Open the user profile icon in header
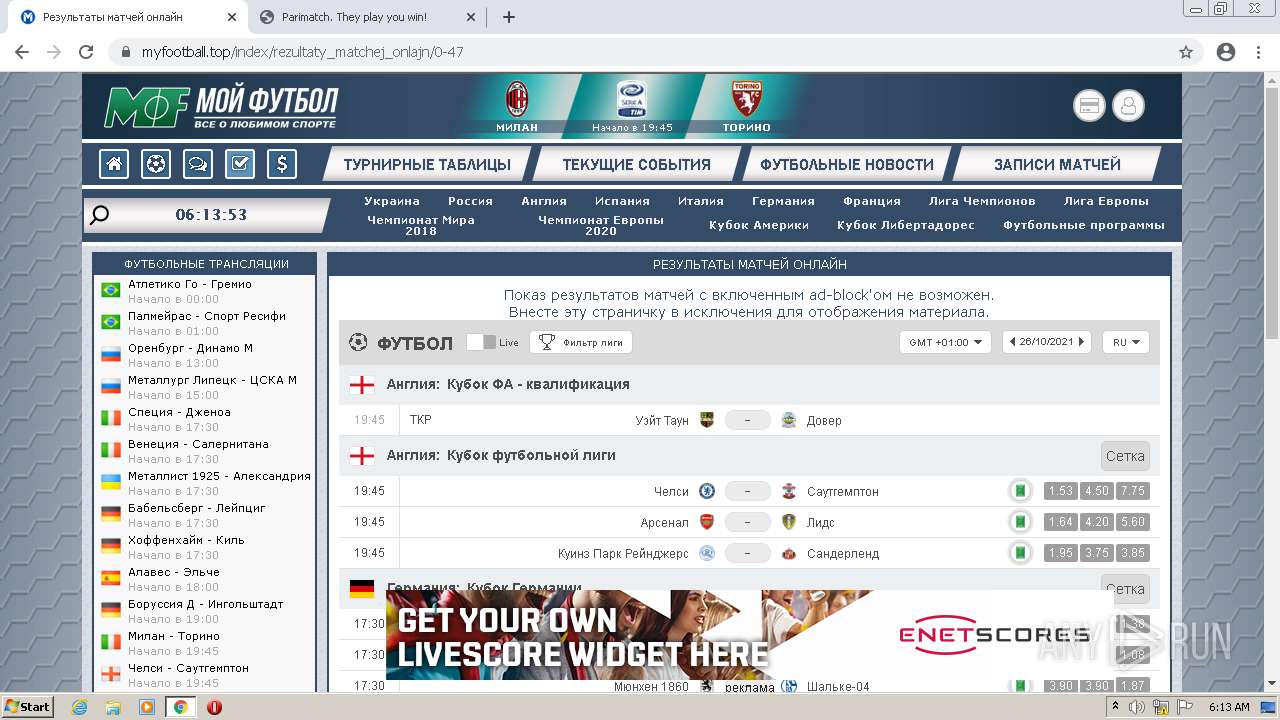Screen dimensions: 1280x720 1129,105
